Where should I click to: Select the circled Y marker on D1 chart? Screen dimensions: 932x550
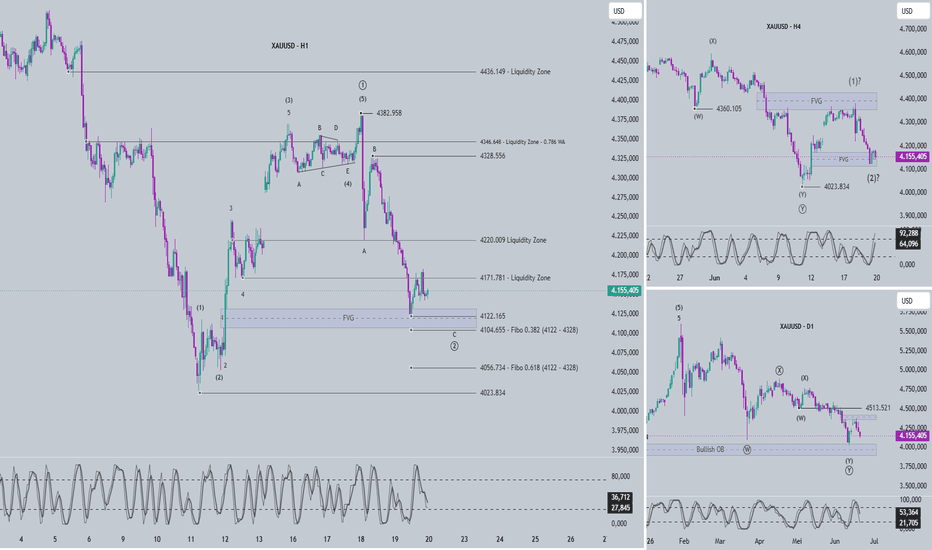click(849, 470)
